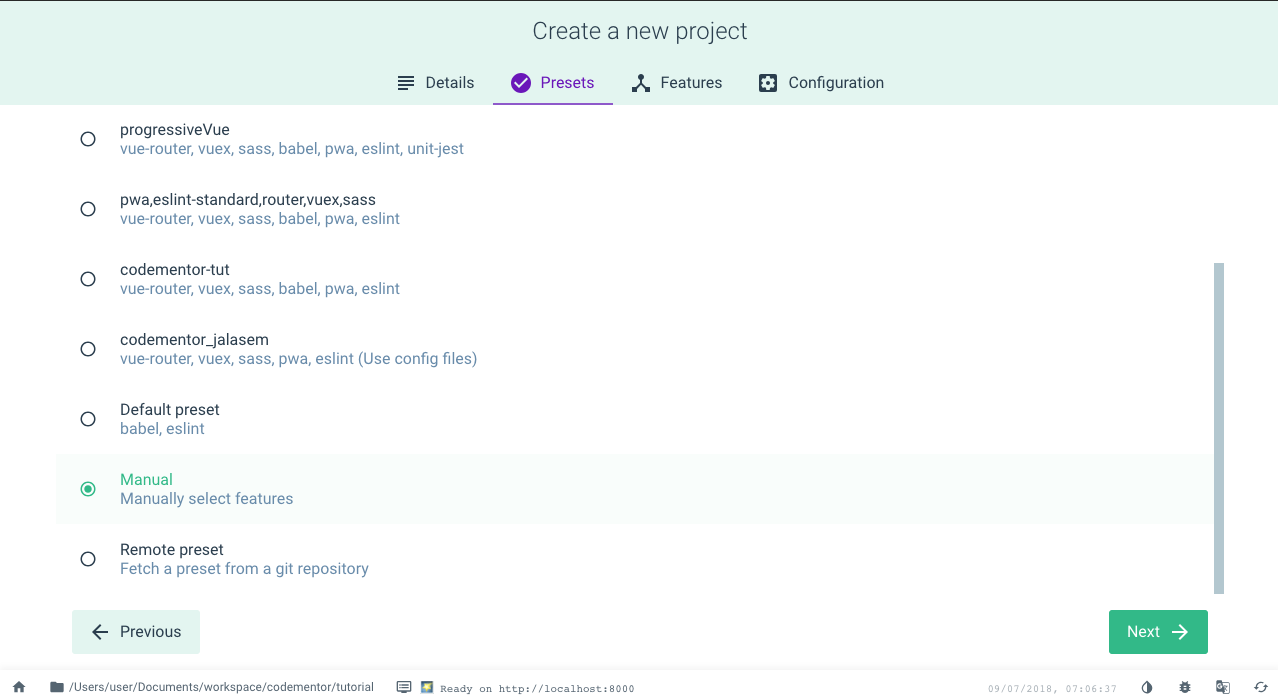Click the Next button

tap(1157, 631)
